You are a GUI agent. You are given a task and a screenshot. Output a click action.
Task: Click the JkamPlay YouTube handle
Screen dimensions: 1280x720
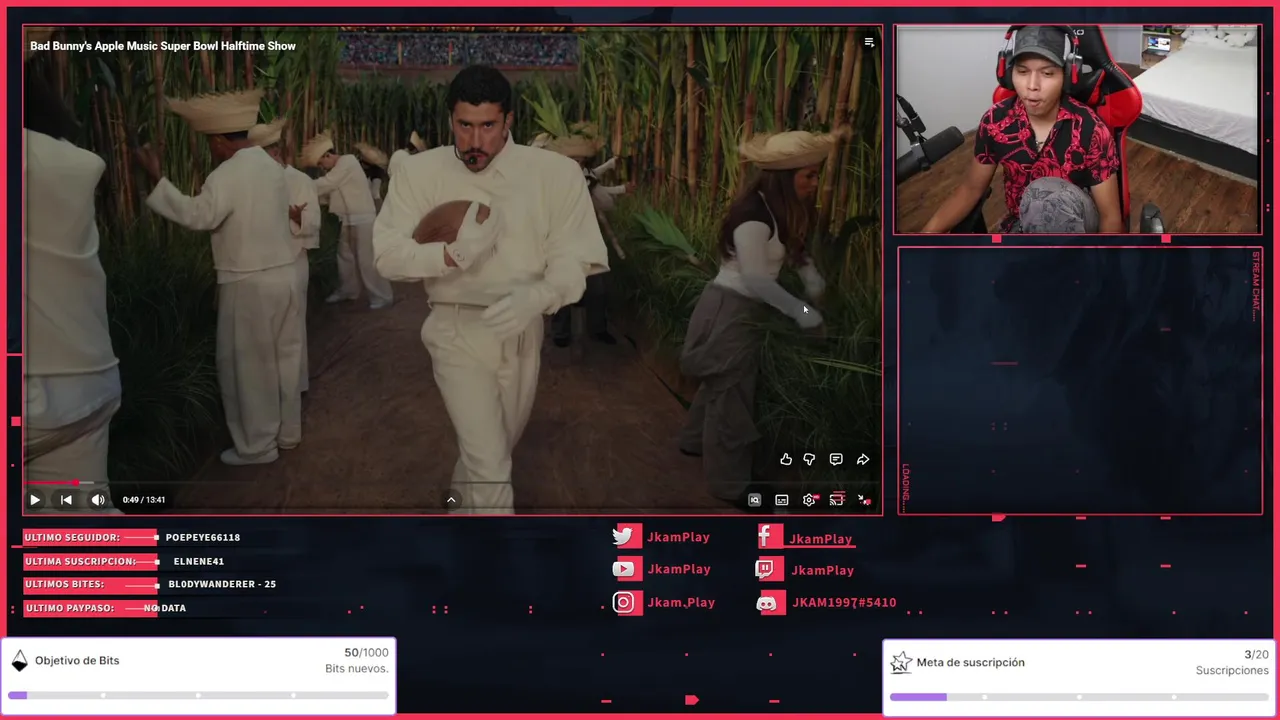coord(679,569)
